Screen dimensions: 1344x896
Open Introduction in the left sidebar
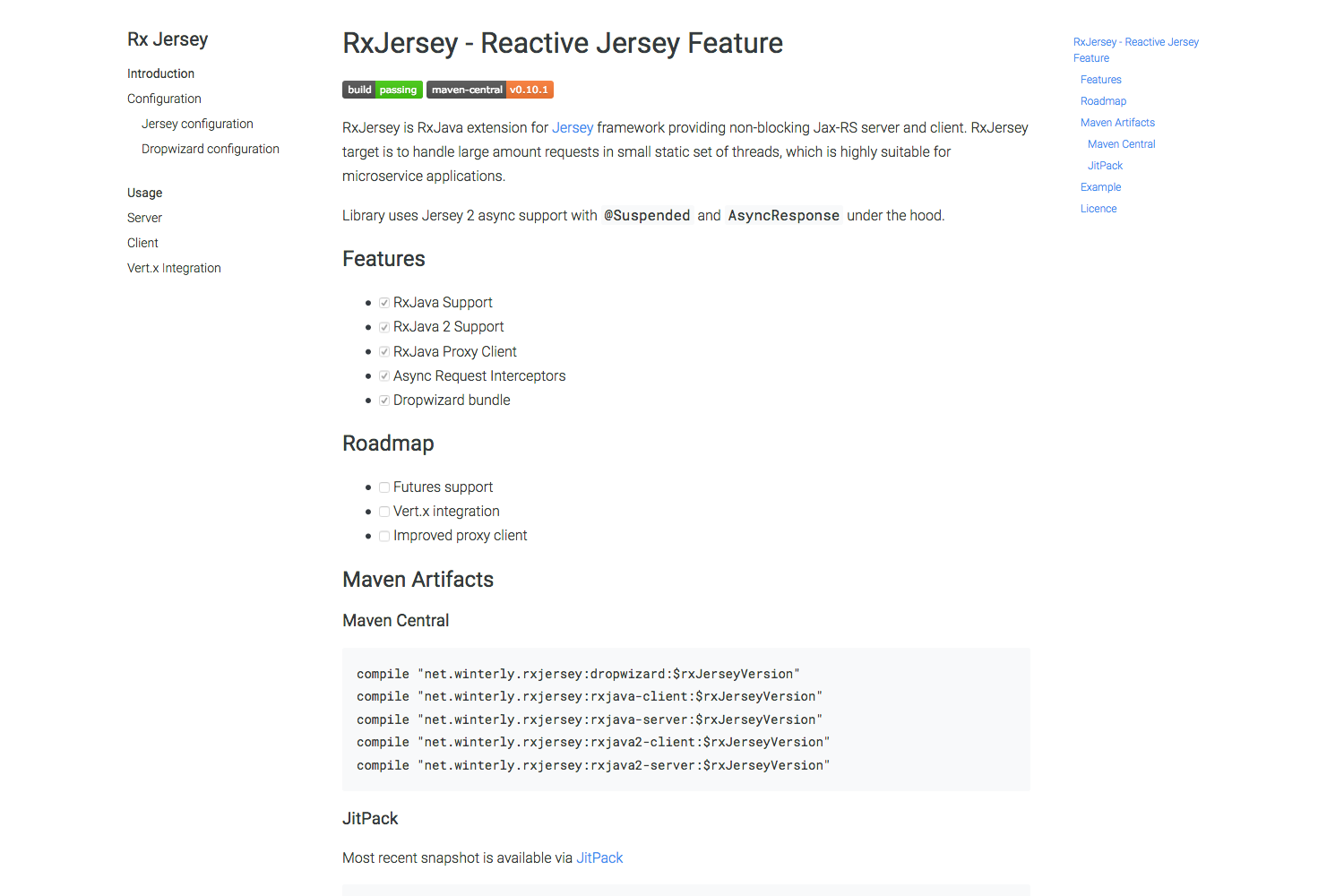[x=160, y=73]
